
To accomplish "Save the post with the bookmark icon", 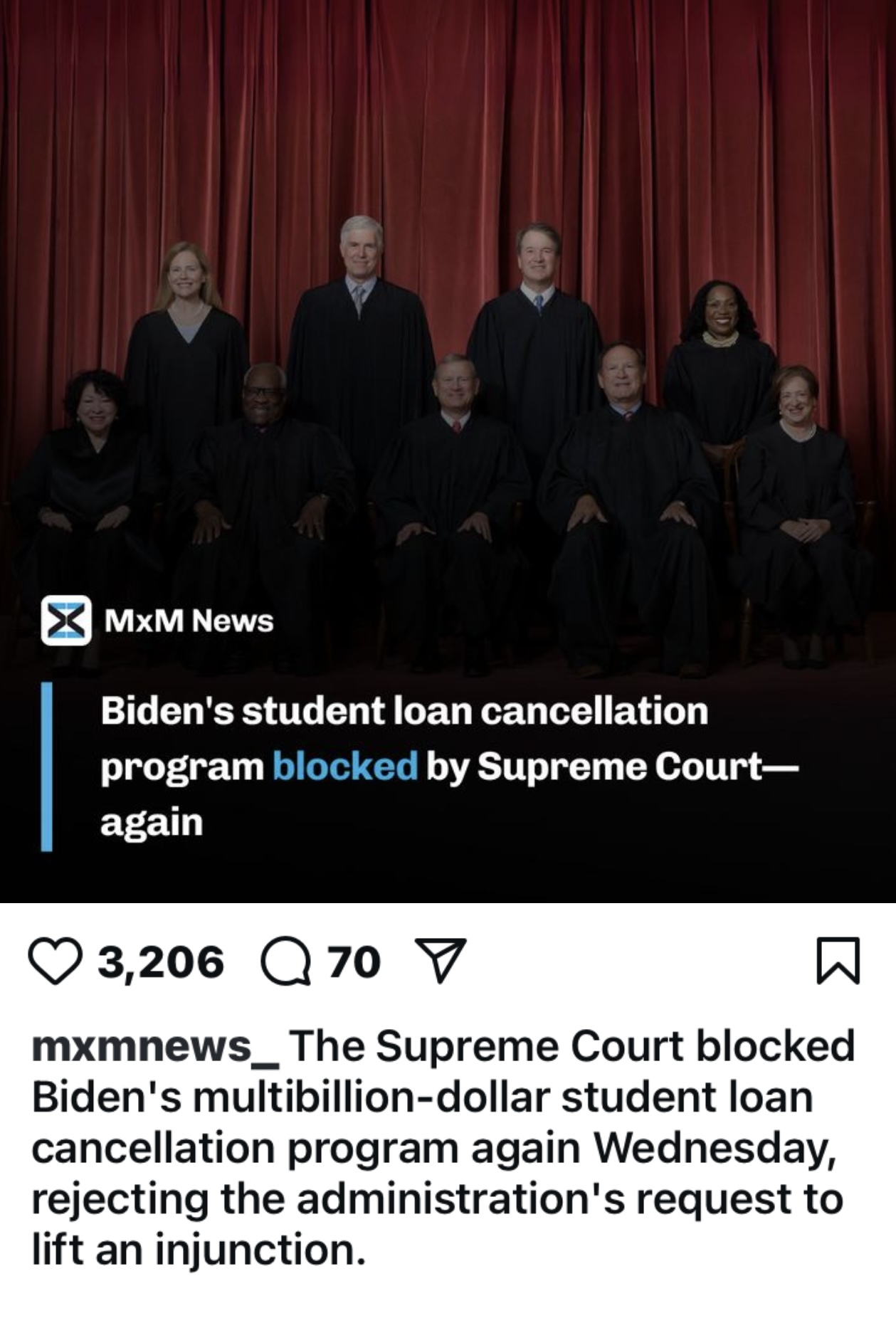I will 838,961.
